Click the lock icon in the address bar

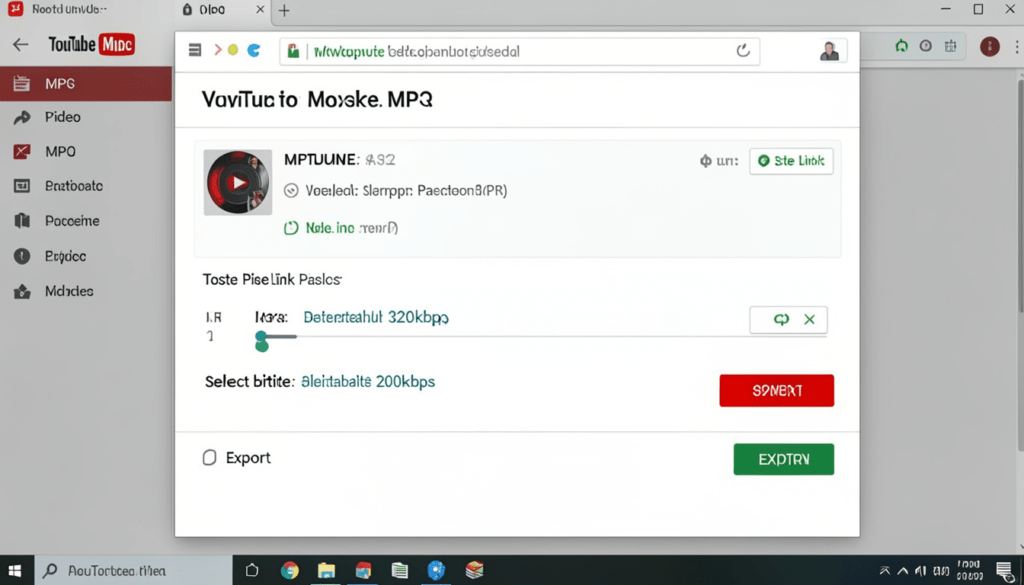(x=293, y=51)
